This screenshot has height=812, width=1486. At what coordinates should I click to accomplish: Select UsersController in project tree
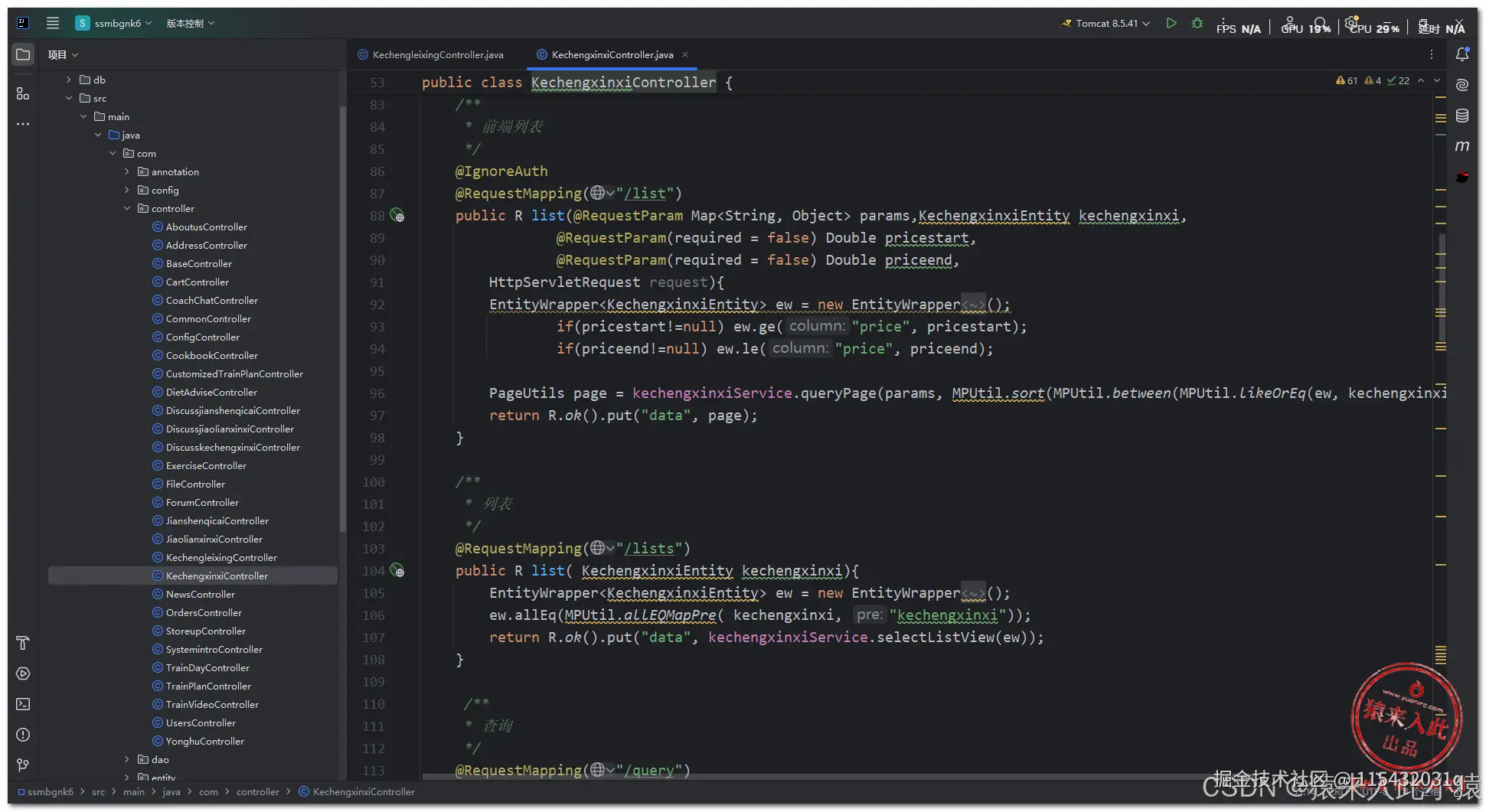(x=201, y=722)
